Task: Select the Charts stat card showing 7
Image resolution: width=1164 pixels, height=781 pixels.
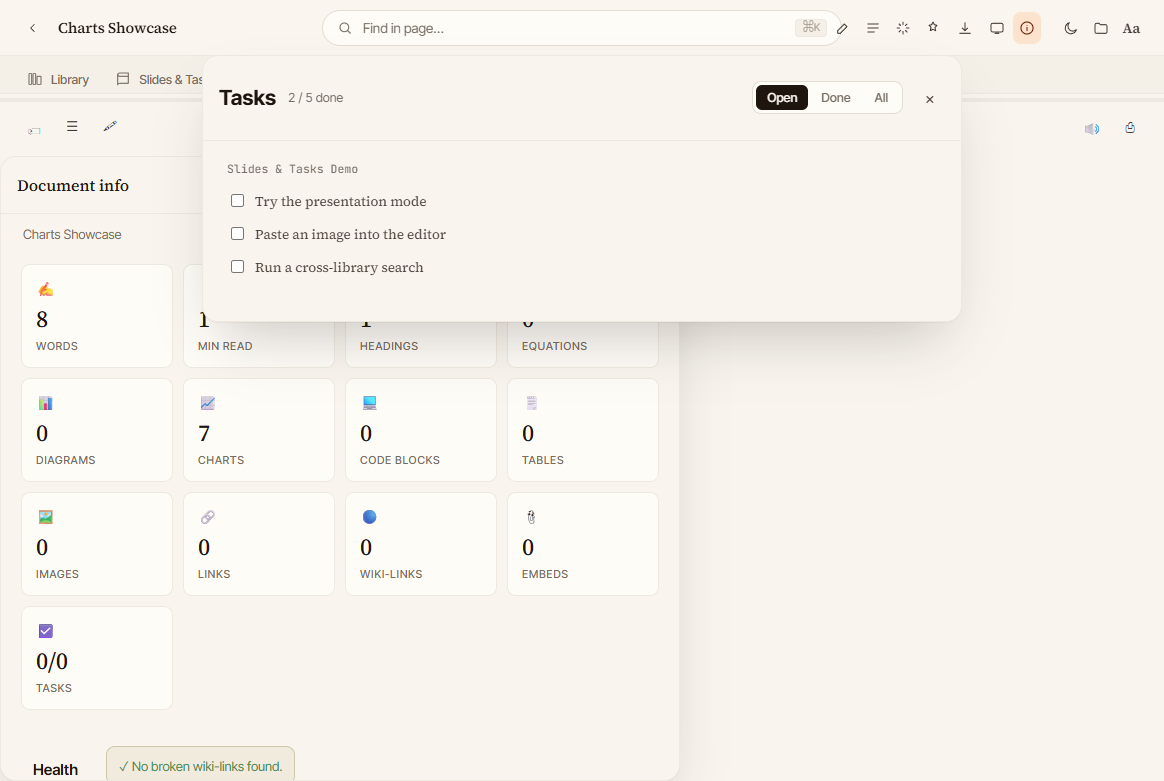Action: pos(259,430)
